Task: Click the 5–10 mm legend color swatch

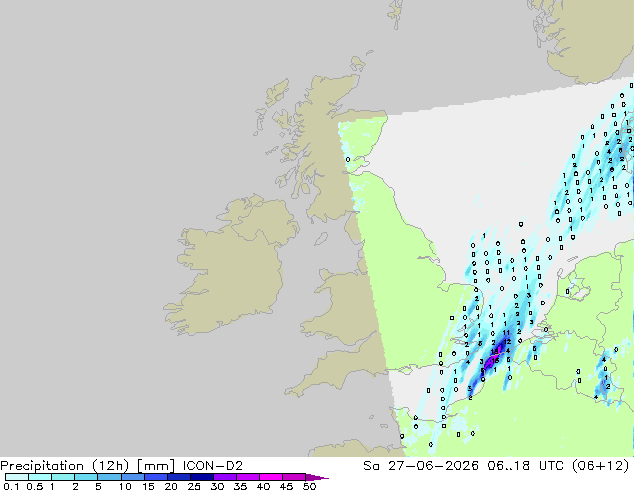Action: pos(109,477)
